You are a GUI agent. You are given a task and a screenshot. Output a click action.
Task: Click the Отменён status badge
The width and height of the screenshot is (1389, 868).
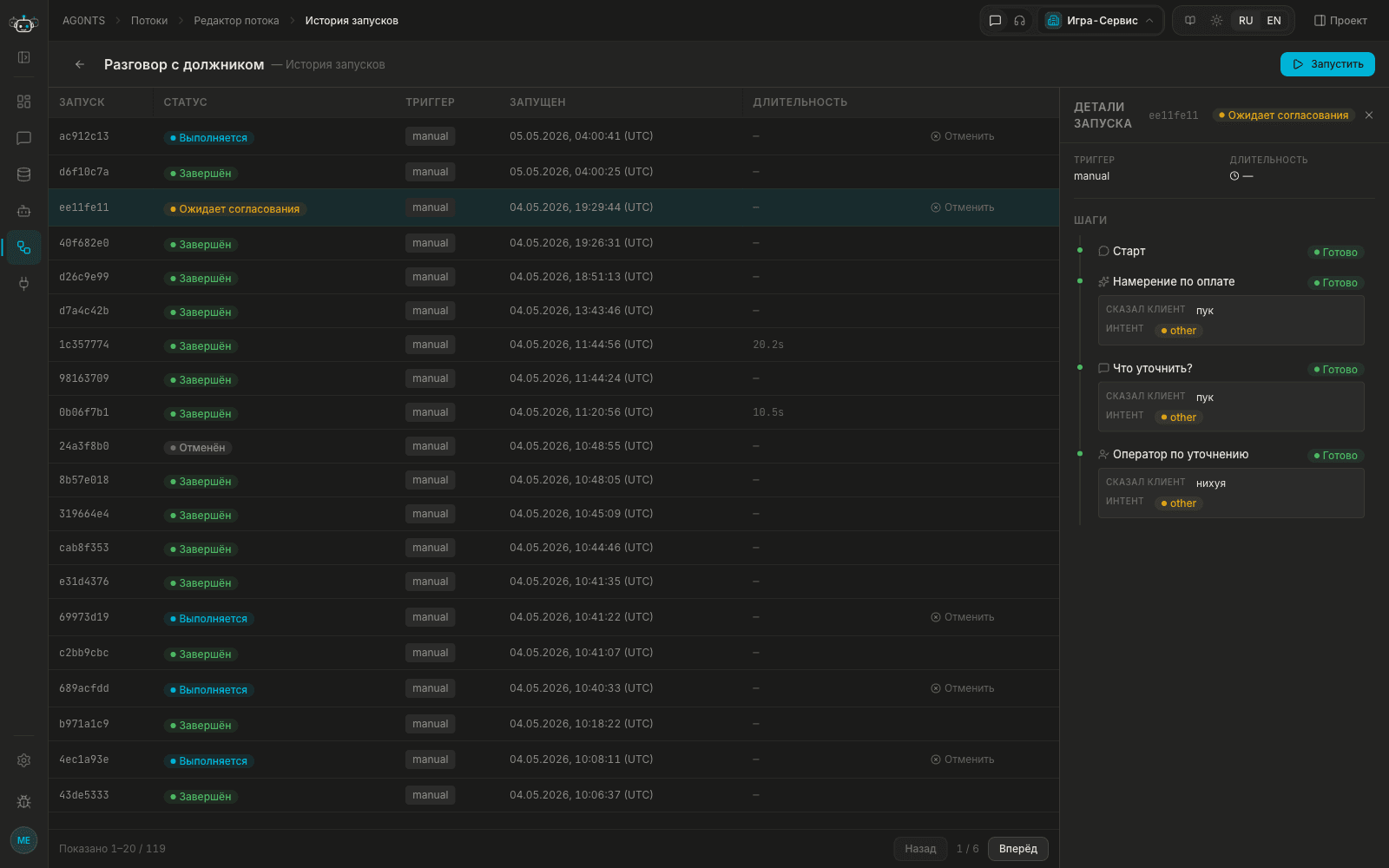click(198, 448)
